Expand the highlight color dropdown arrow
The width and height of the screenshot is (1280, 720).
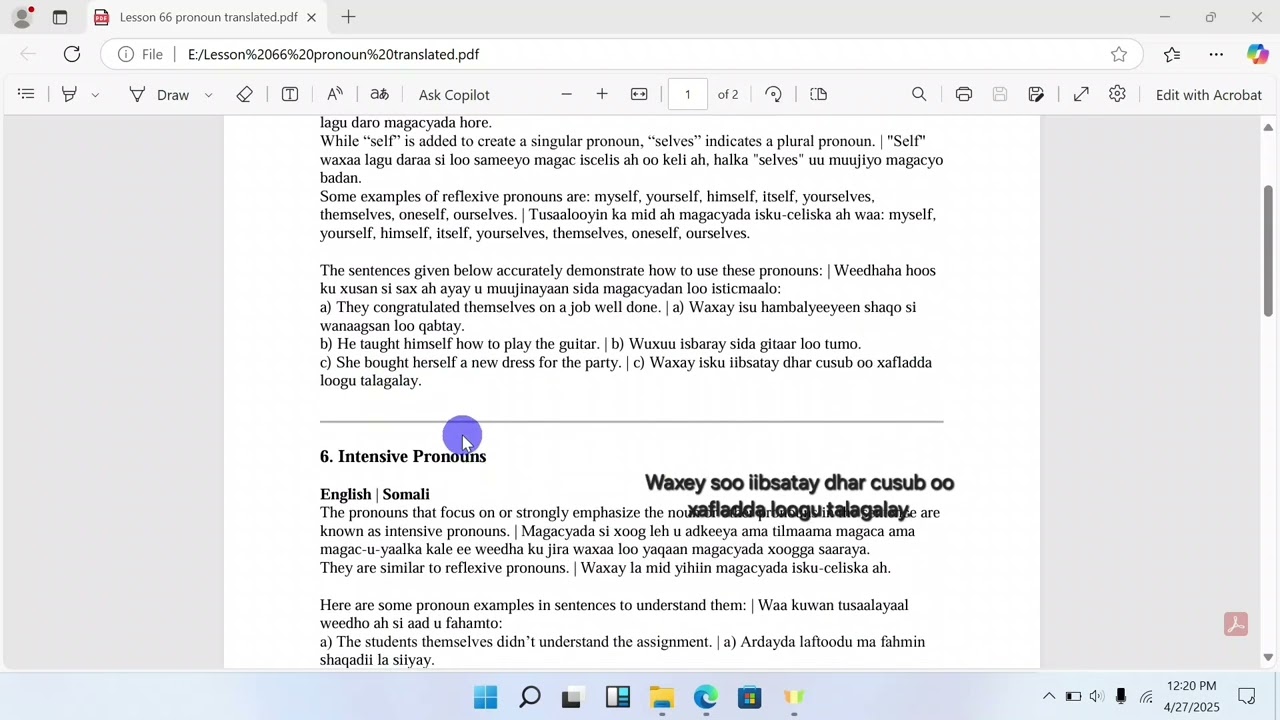coord(95,95)
